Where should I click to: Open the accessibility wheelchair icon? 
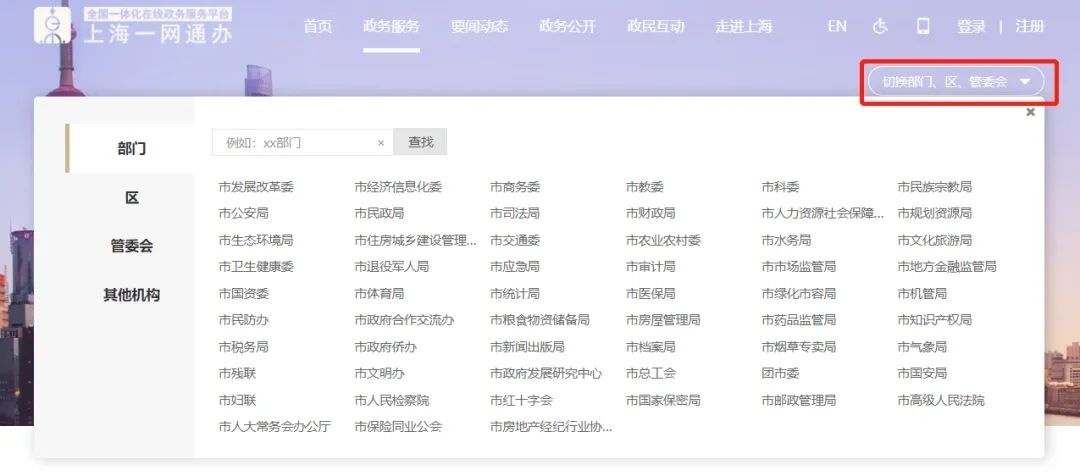pos(880,27)
